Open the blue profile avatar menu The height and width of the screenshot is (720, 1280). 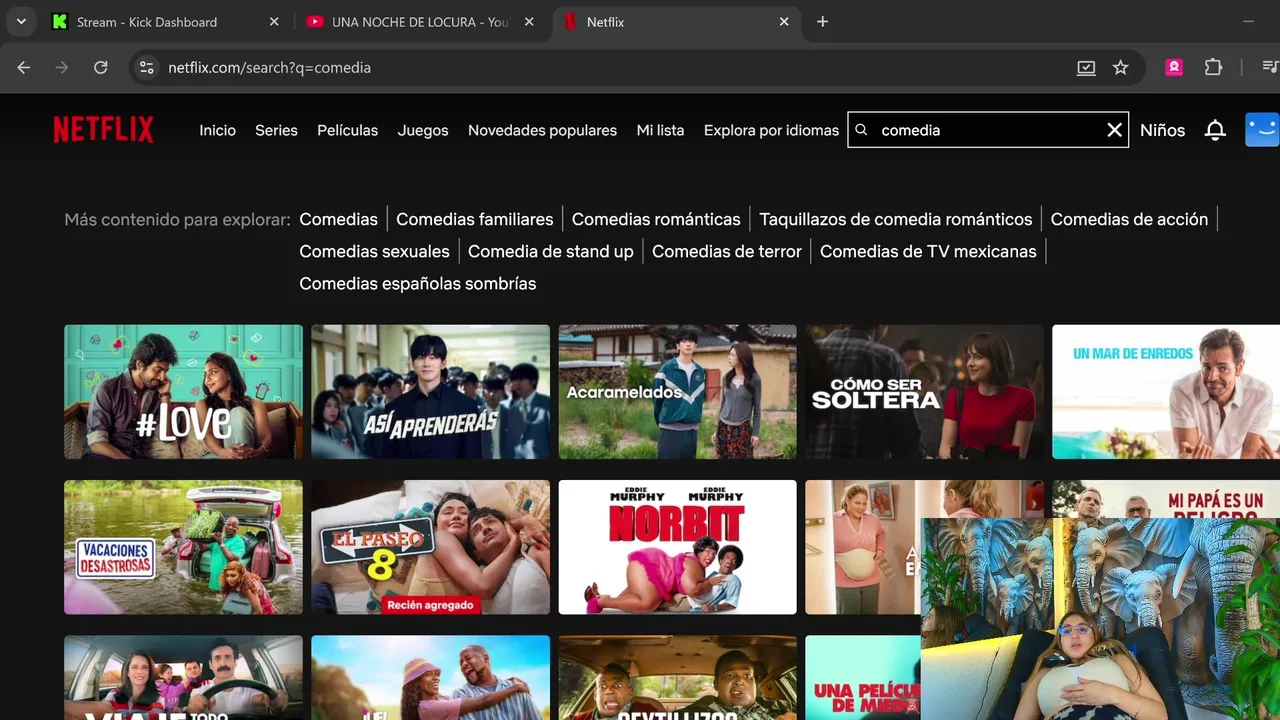coord(1262,130)
